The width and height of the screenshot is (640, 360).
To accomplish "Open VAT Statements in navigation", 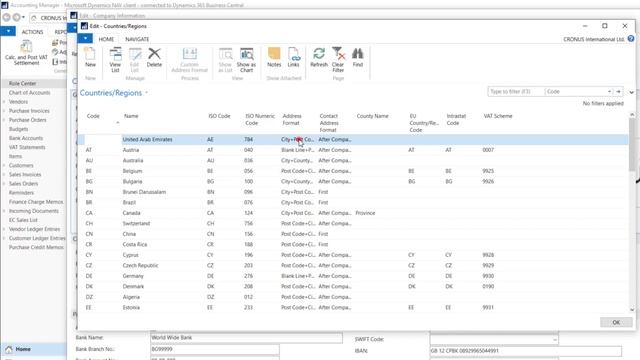I will tap(27, 147).
